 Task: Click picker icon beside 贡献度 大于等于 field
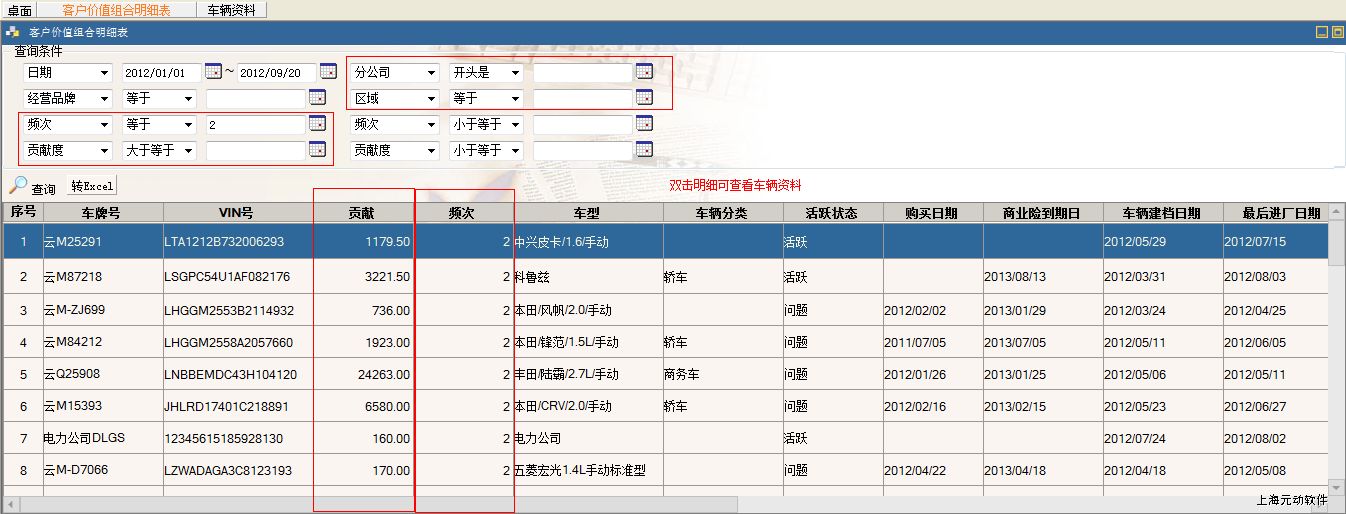pyautogui.click(x=317, y=150)
